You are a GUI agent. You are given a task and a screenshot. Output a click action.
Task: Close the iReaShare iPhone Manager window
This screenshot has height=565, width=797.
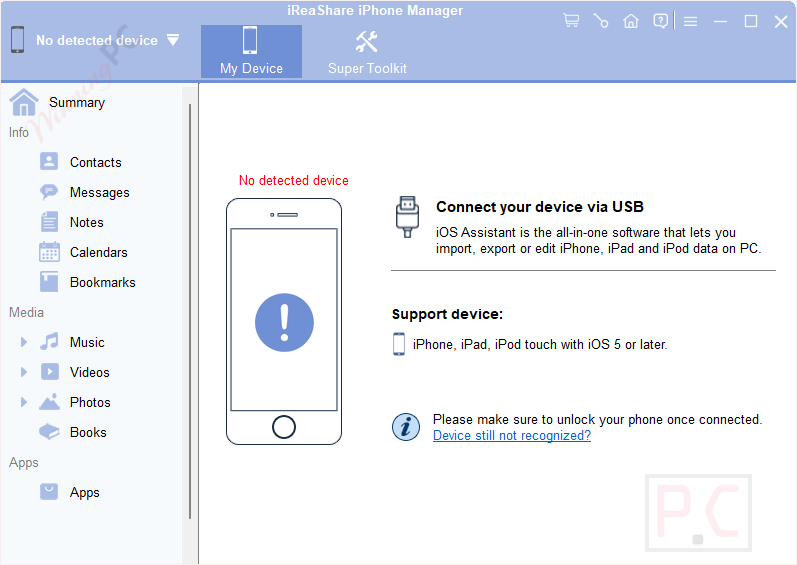781,21
